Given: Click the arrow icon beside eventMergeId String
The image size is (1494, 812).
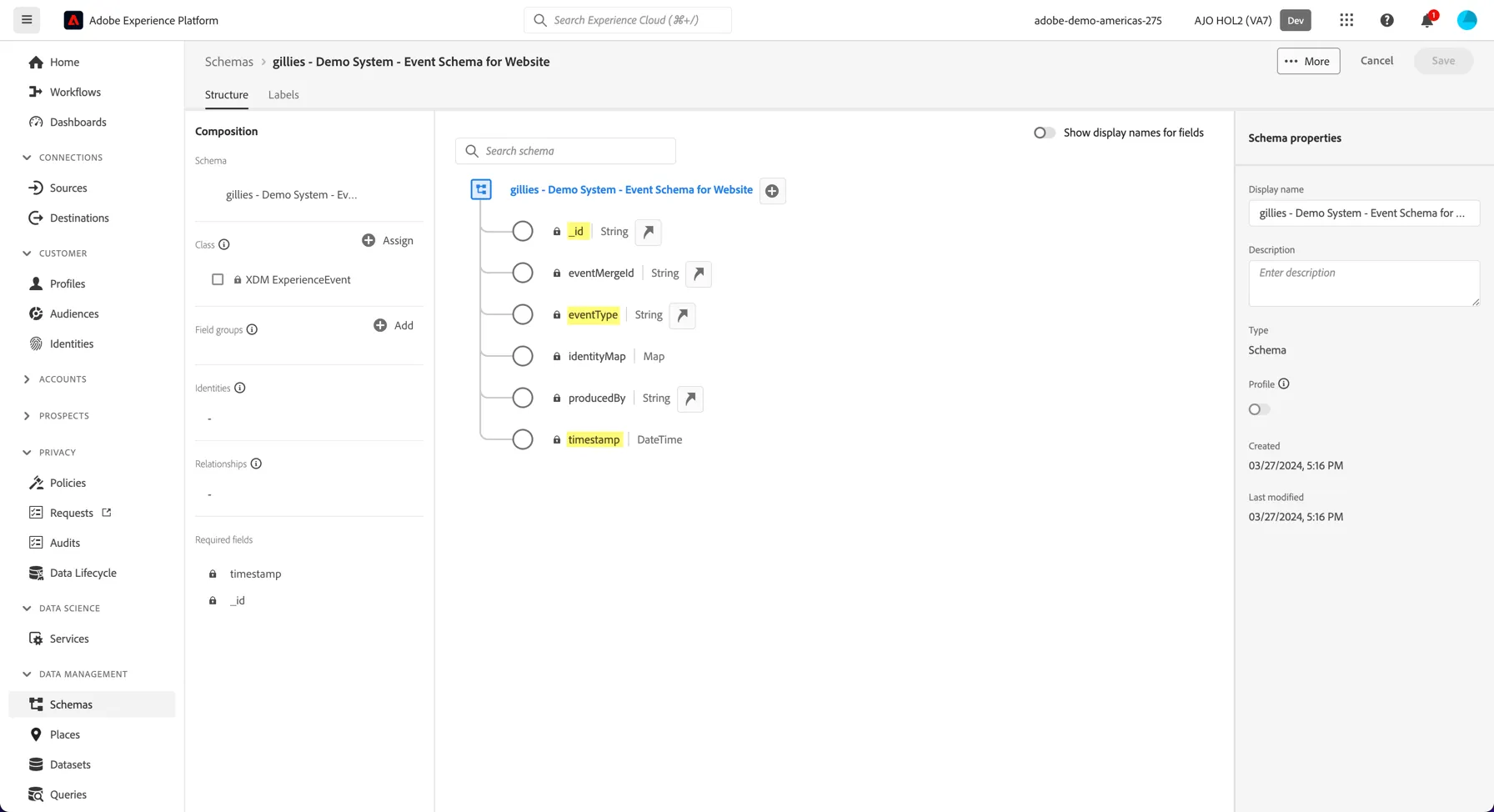Looking at the screenshot, I should click(699, 273).
